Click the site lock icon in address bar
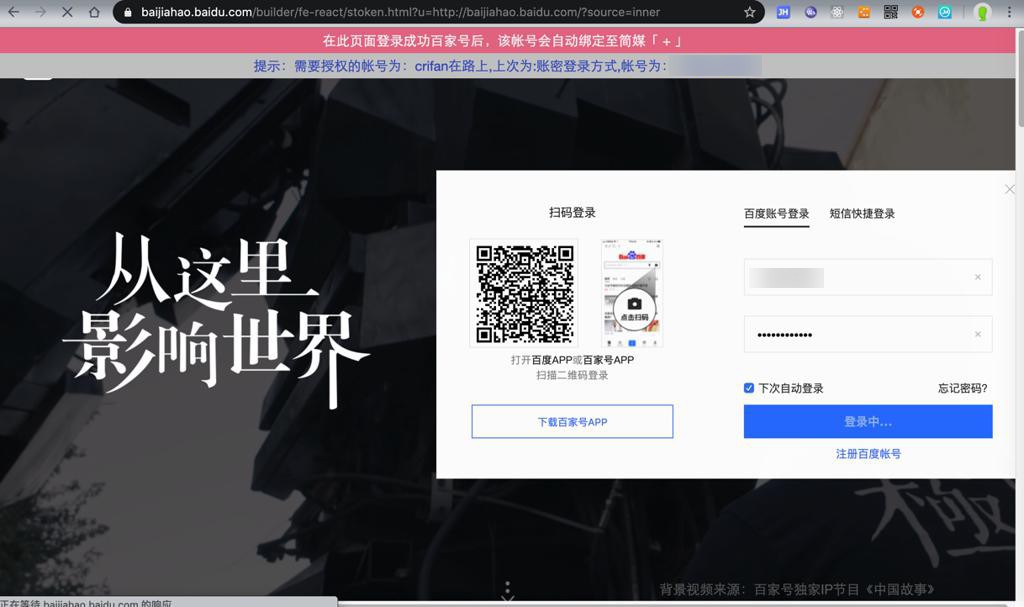 pyautogui.click(x=127, y=12)
